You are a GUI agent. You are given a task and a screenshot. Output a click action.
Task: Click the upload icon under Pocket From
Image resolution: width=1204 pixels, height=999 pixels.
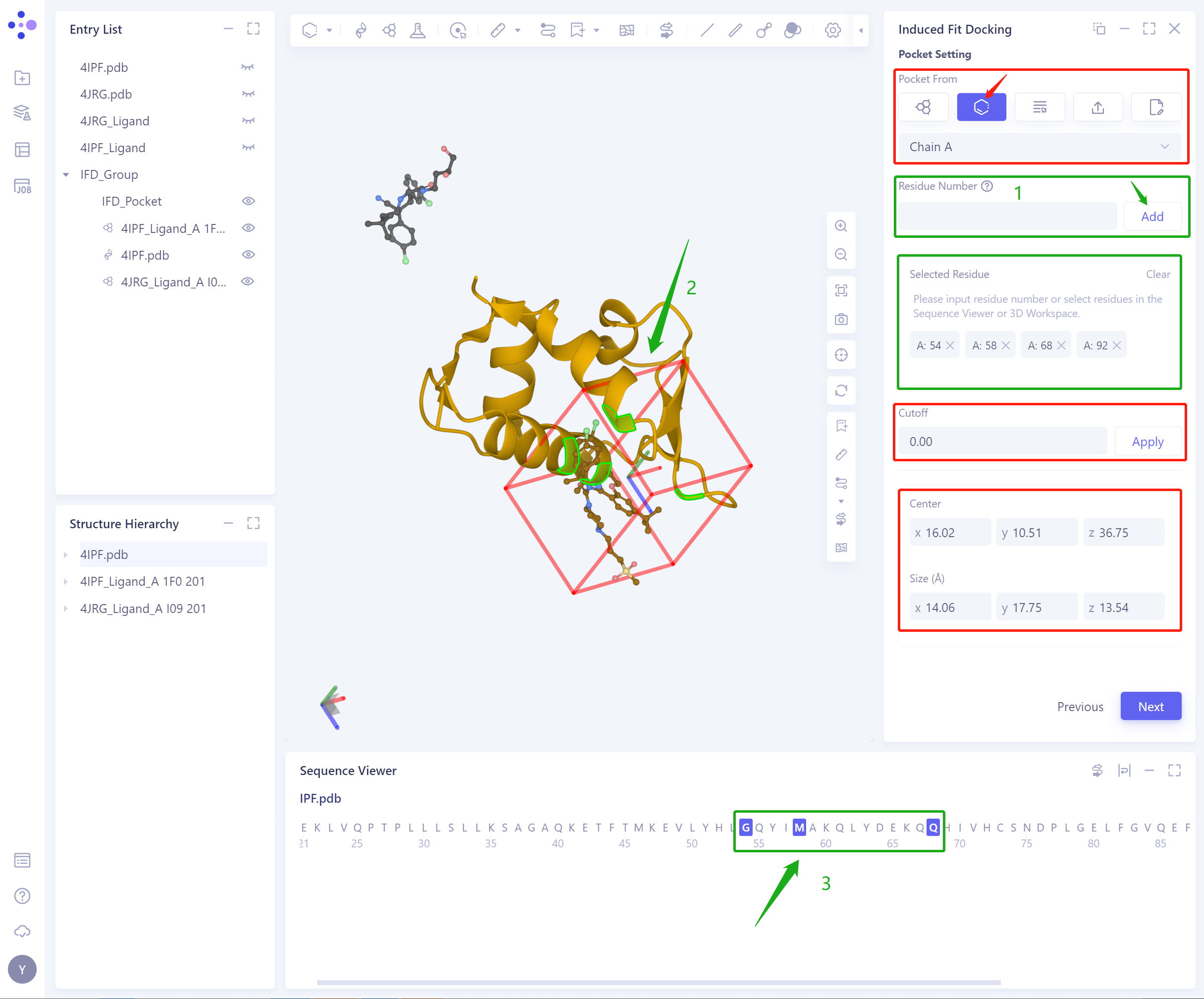coord(1098,107)
